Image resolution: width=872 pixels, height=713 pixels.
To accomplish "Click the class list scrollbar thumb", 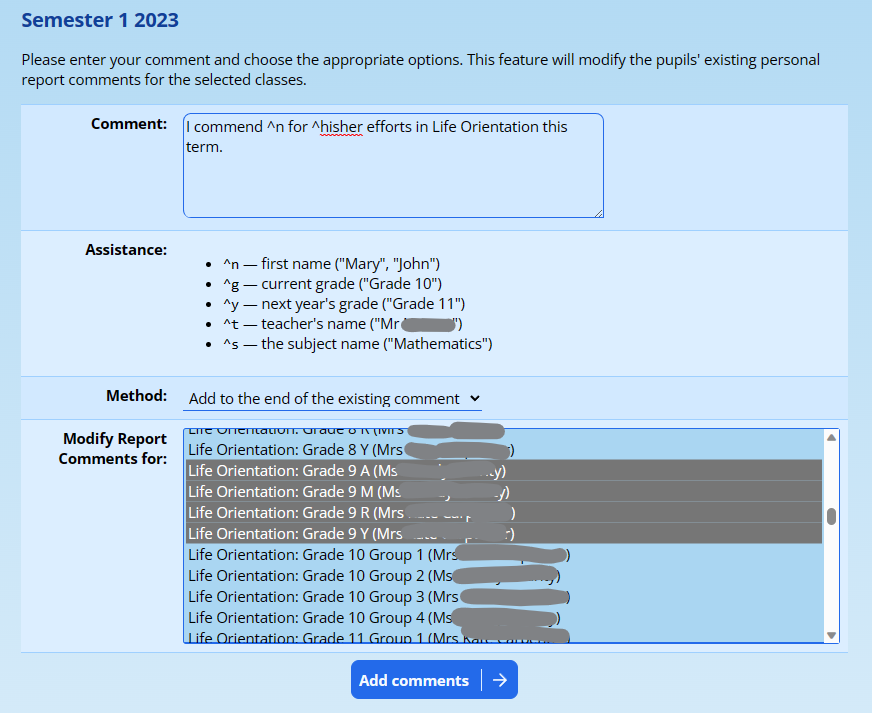I will click(831, 516).
